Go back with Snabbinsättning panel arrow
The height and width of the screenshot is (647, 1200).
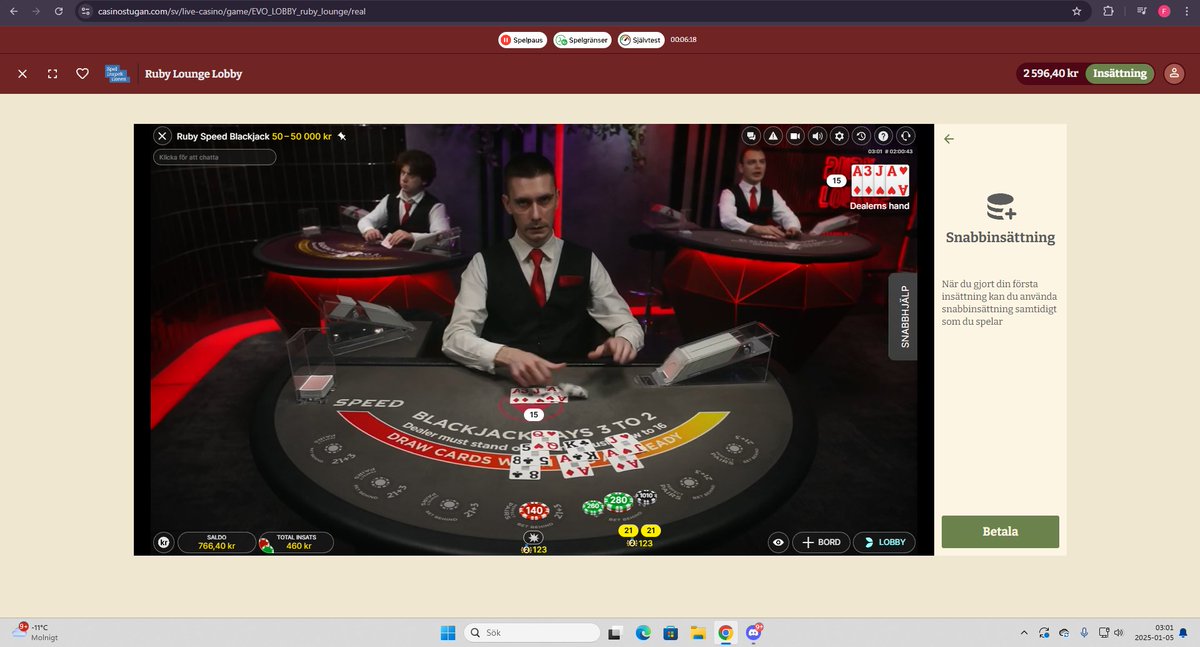(949, 139)
